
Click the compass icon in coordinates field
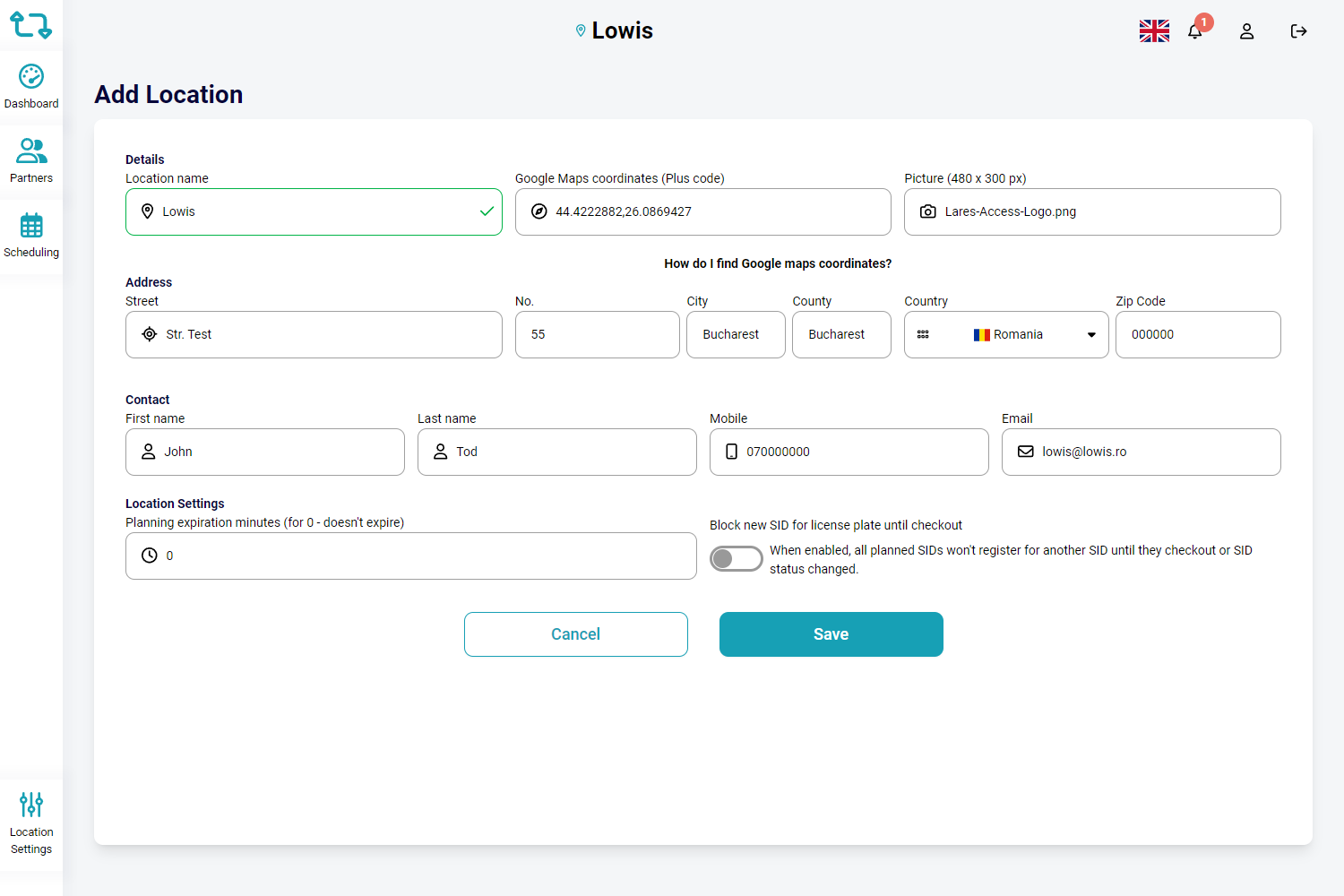tap(539, 211)
